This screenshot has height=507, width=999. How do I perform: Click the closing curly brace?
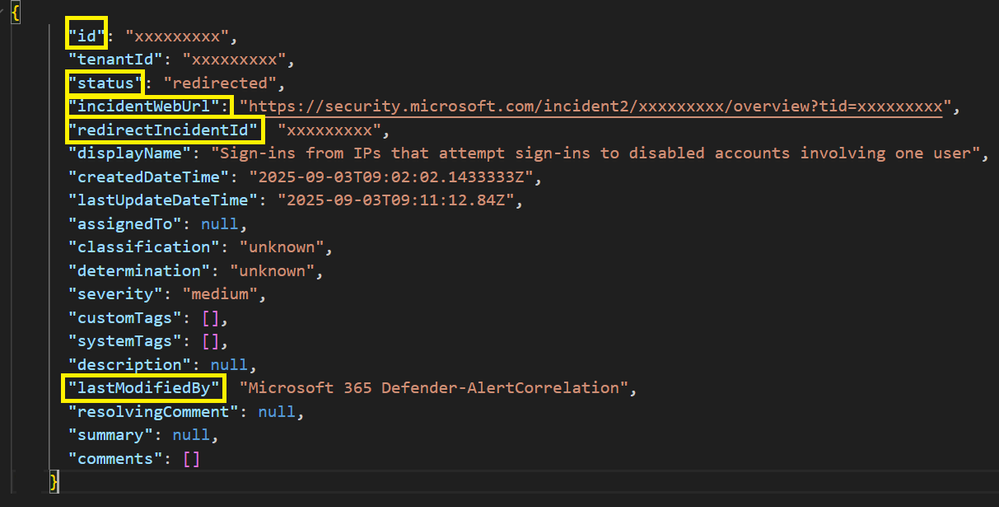click(x=54, y=482)
